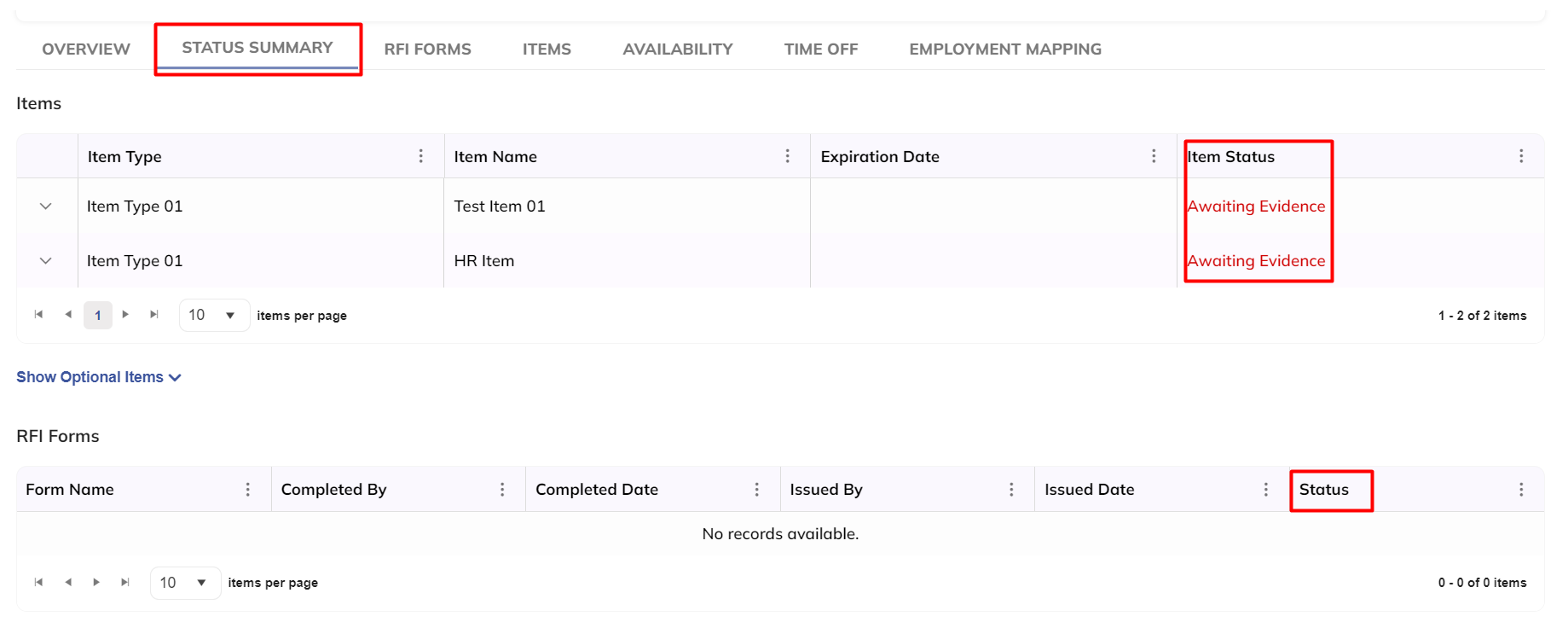
Task: Open the Completed By column menu
Action: tap(502, 490)
